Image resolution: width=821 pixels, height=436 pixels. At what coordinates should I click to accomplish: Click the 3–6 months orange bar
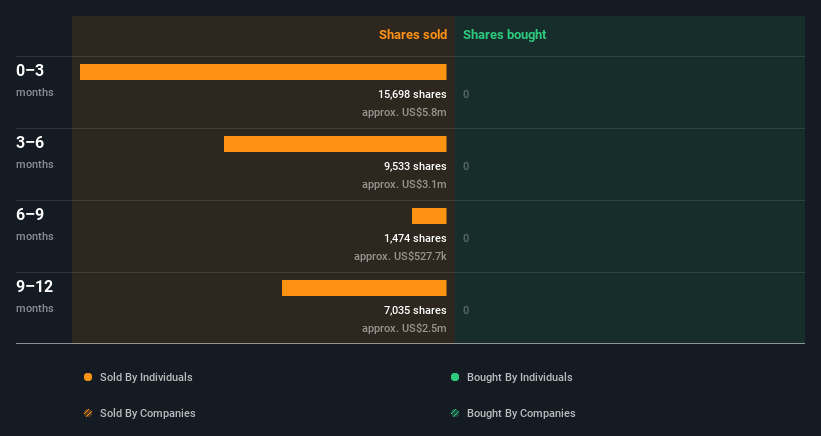pos(335,144)
